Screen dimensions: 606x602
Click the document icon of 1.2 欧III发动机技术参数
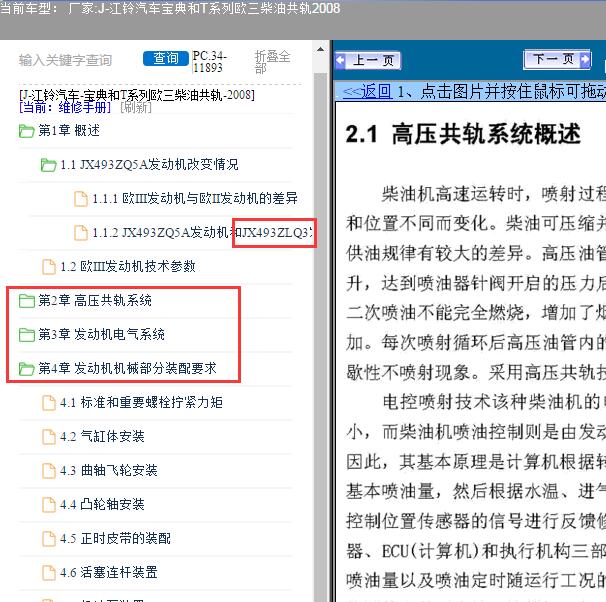tap(49, 267)
